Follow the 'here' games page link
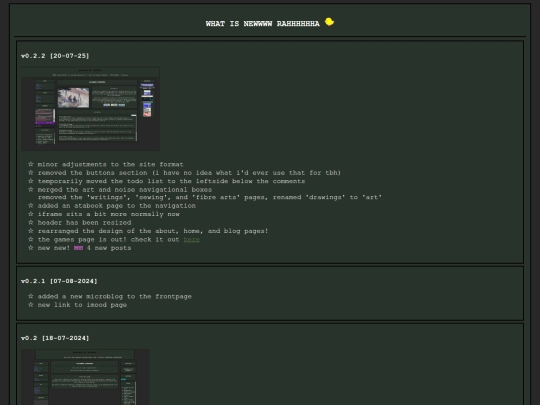 (191, 239)
